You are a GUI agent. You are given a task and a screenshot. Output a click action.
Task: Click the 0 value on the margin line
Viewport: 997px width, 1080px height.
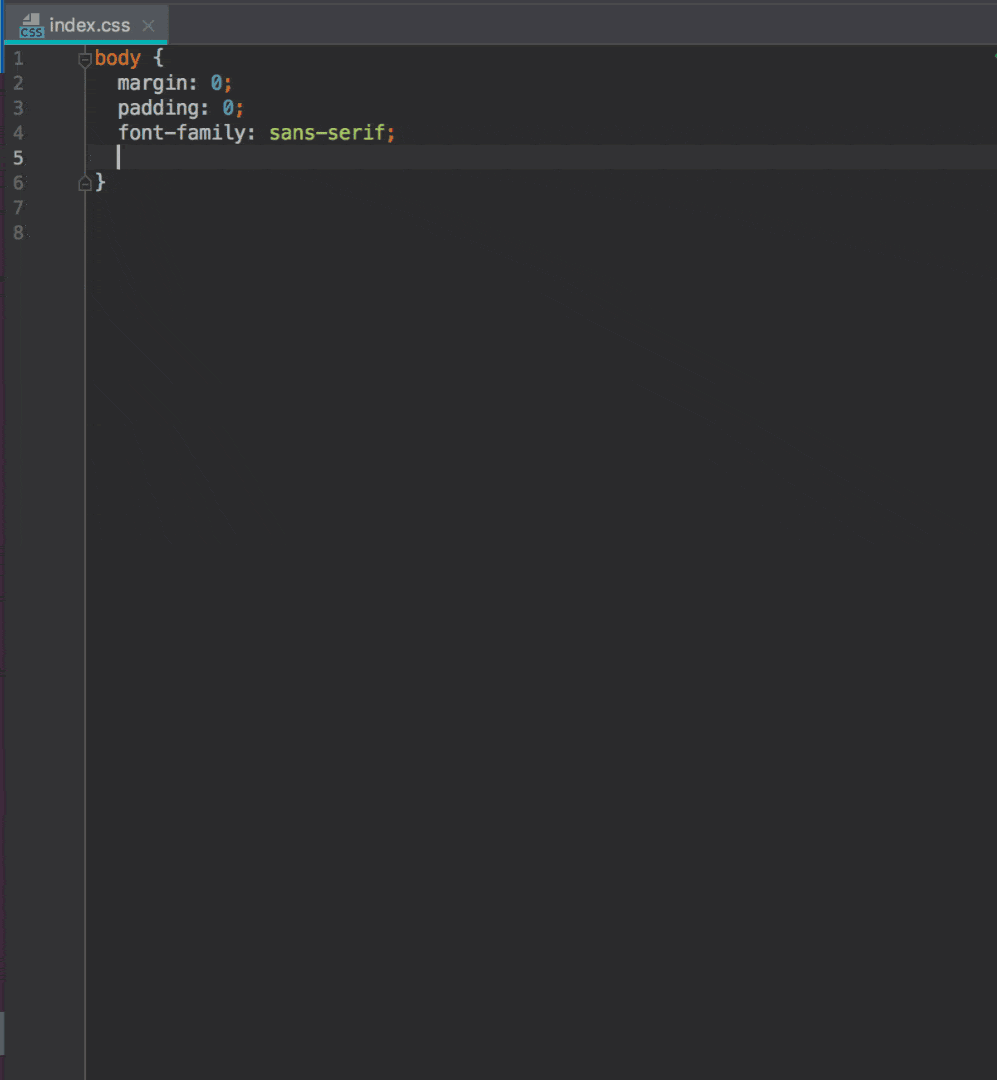pos(216,83)
